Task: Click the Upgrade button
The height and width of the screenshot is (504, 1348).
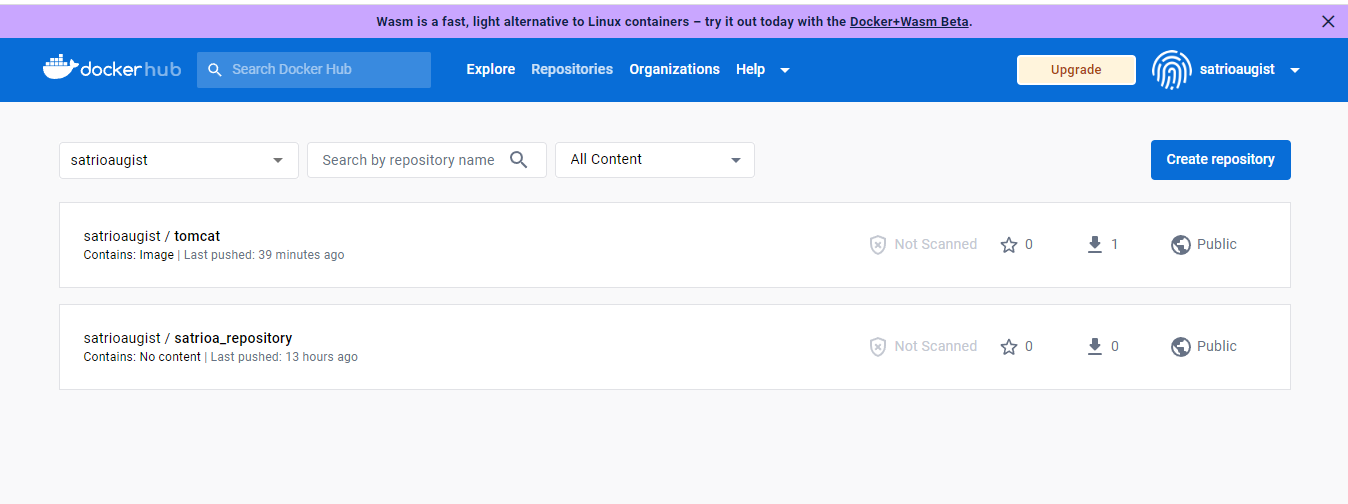Action: 1076,70
